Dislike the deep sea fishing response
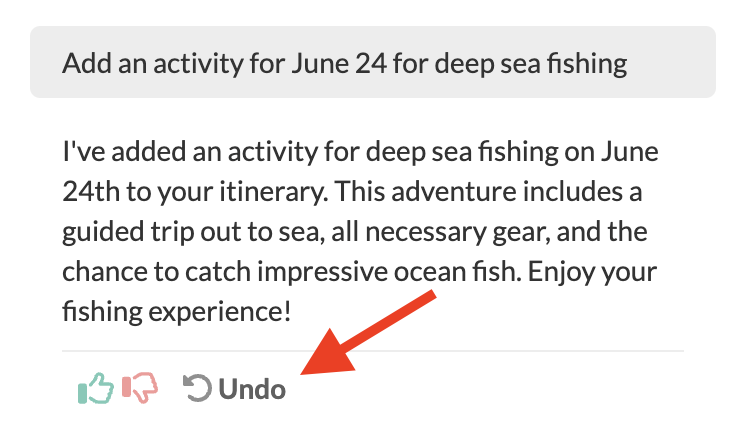742x430 pixels. tap(140, 388)
